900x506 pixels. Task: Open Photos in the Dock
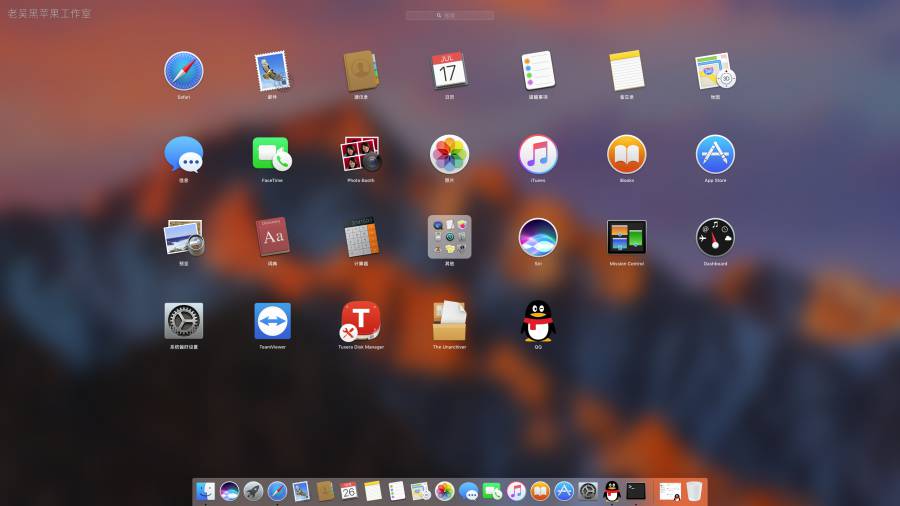click(x=444, y=491)
